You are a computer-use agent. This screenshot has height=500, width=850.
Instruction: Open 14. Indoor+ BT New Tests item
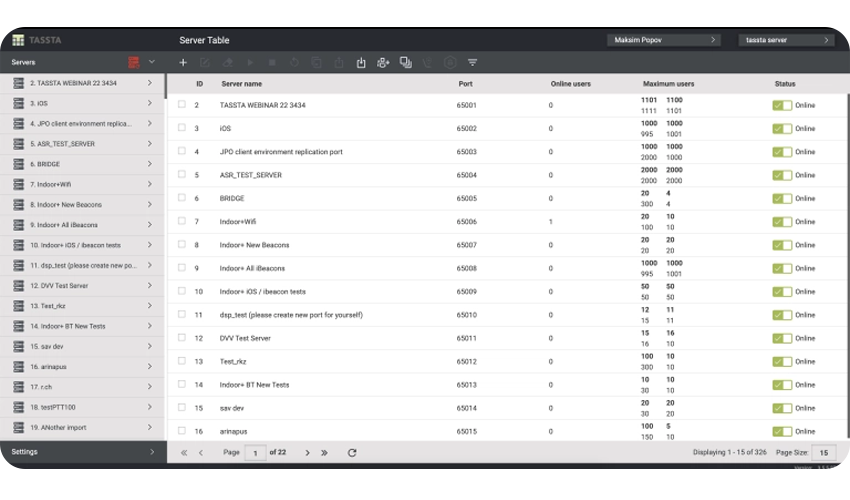click(82, 326)
